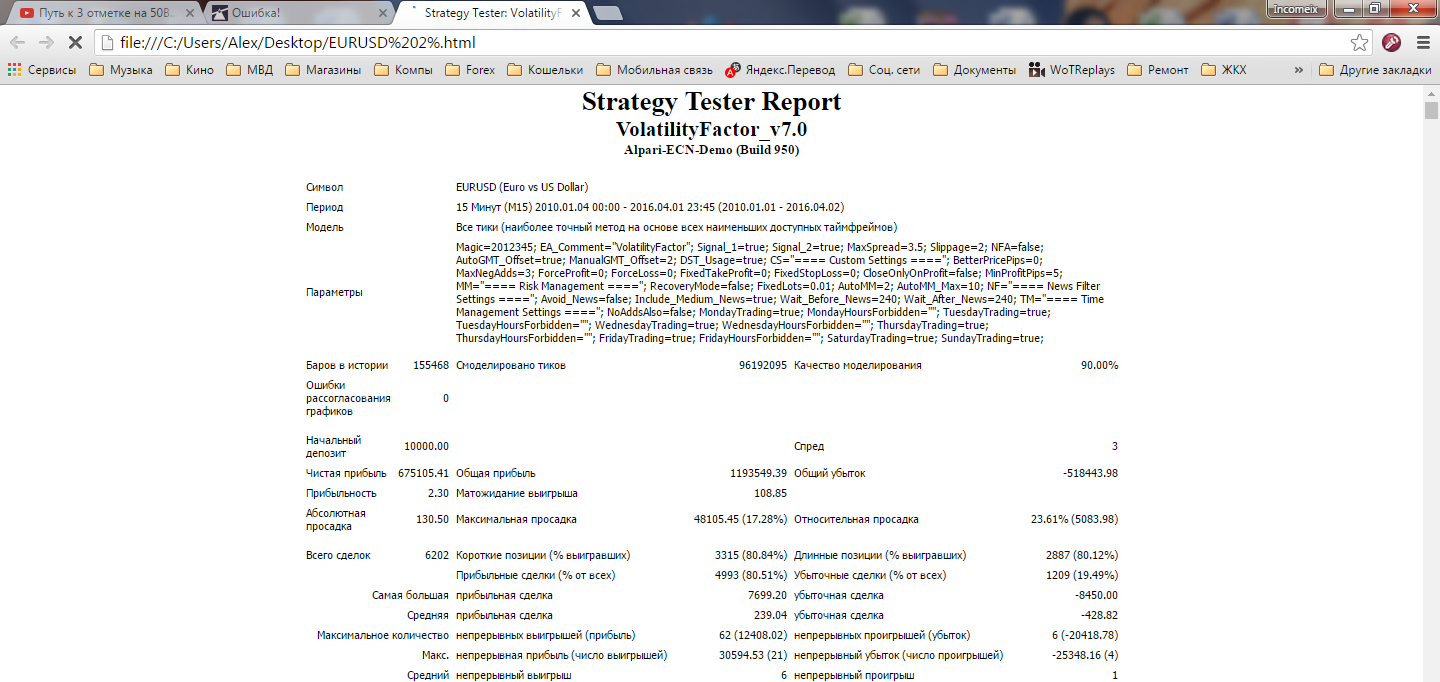Click the 'Символ' row label

coord(325,187)
